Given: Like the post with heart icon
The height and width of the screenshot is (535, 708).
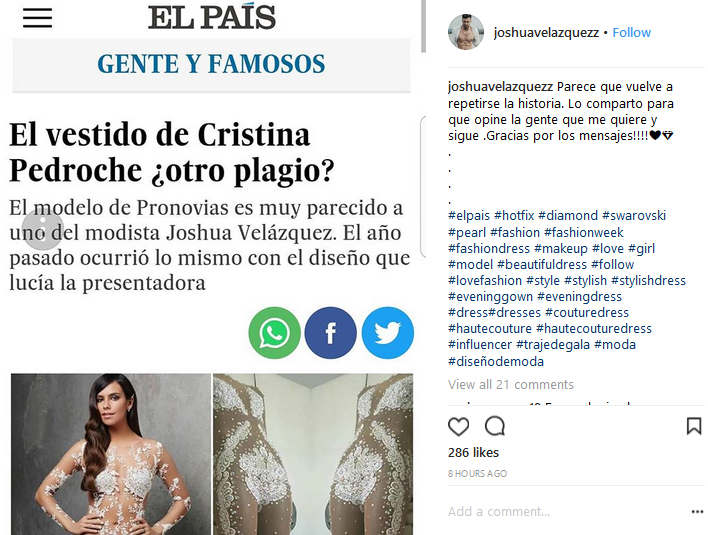Looking at the screenshot, I should 458,426.
